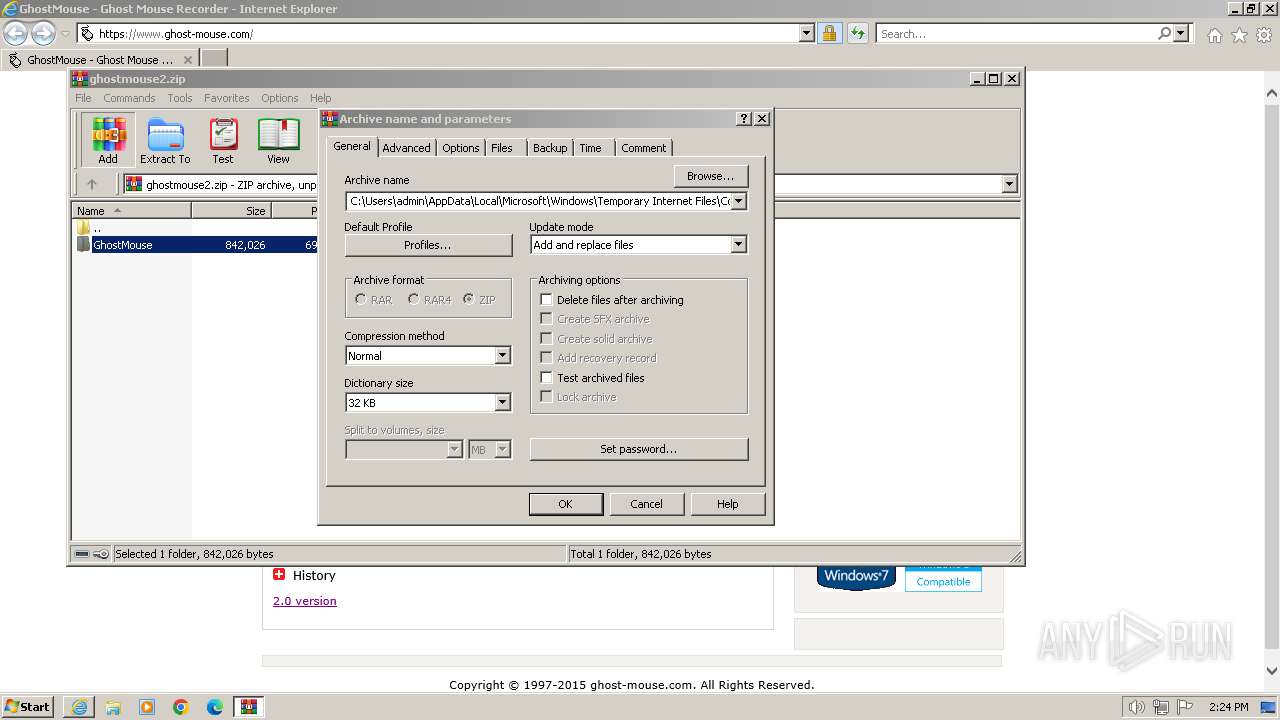
Task: Click the Size column header
Action: click(232, 210)
